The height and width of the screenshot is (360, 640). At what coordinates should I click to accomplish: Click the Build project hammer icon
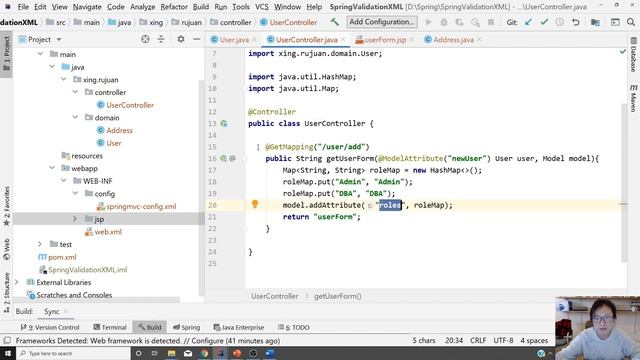click(x=335, y=22)
